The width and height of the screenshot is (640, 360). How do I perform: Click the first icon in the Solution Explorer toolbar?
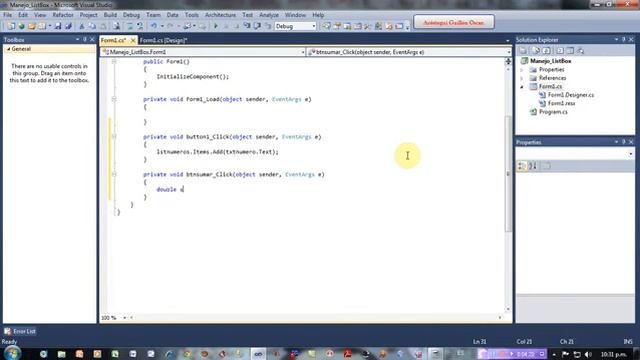[x=523, y=51]
